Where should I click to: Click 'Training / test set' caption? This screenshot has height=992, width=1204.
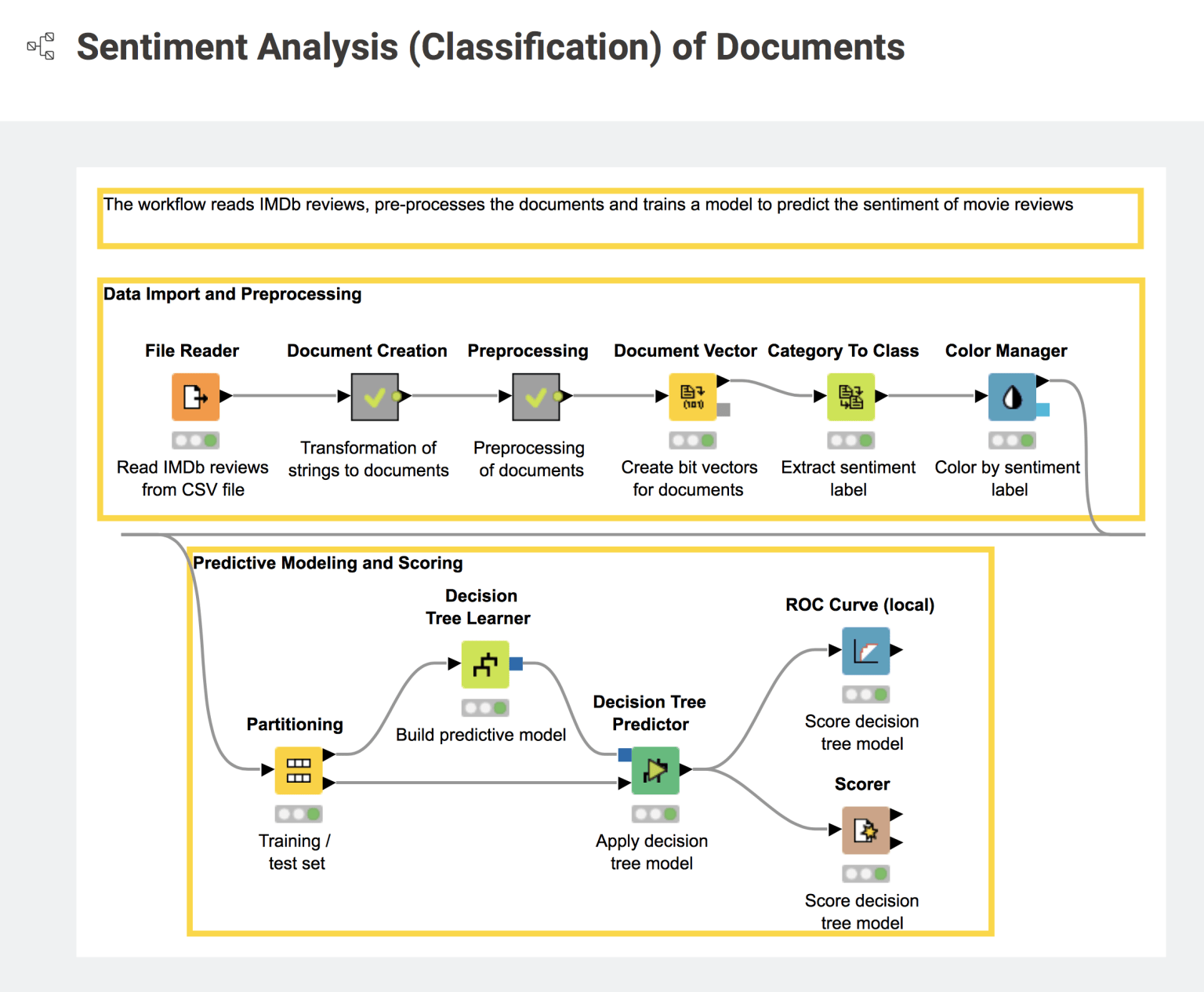pyautogui.click(x=296, y=852)
